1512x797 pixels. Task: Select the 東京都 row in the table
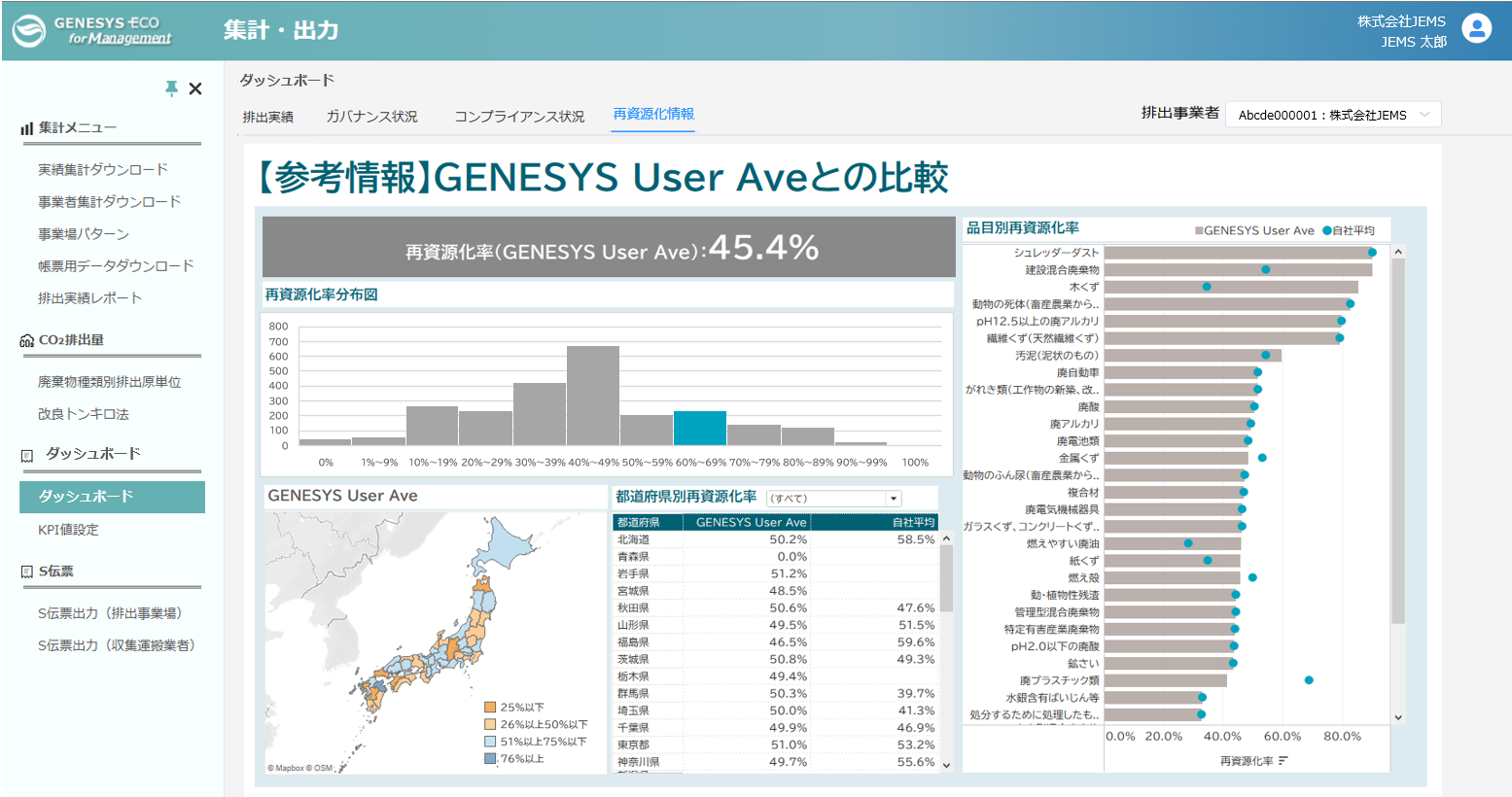776,745
